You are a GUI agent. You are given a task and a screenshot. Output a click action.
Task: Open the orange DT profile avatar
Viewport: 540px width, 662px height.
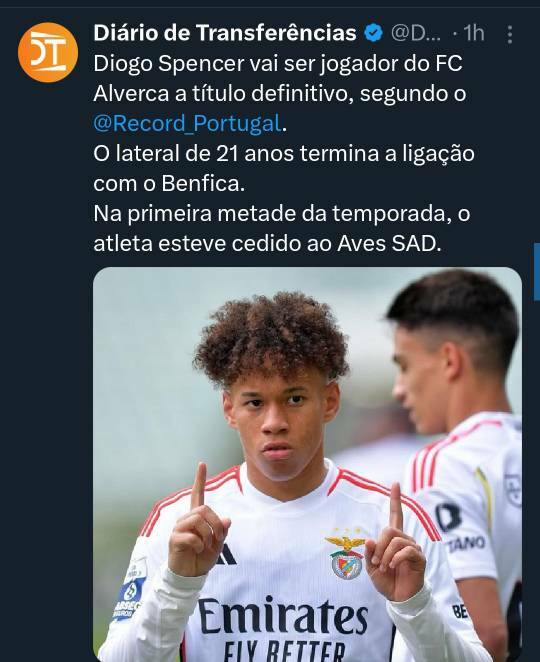[x=48, y=52]
